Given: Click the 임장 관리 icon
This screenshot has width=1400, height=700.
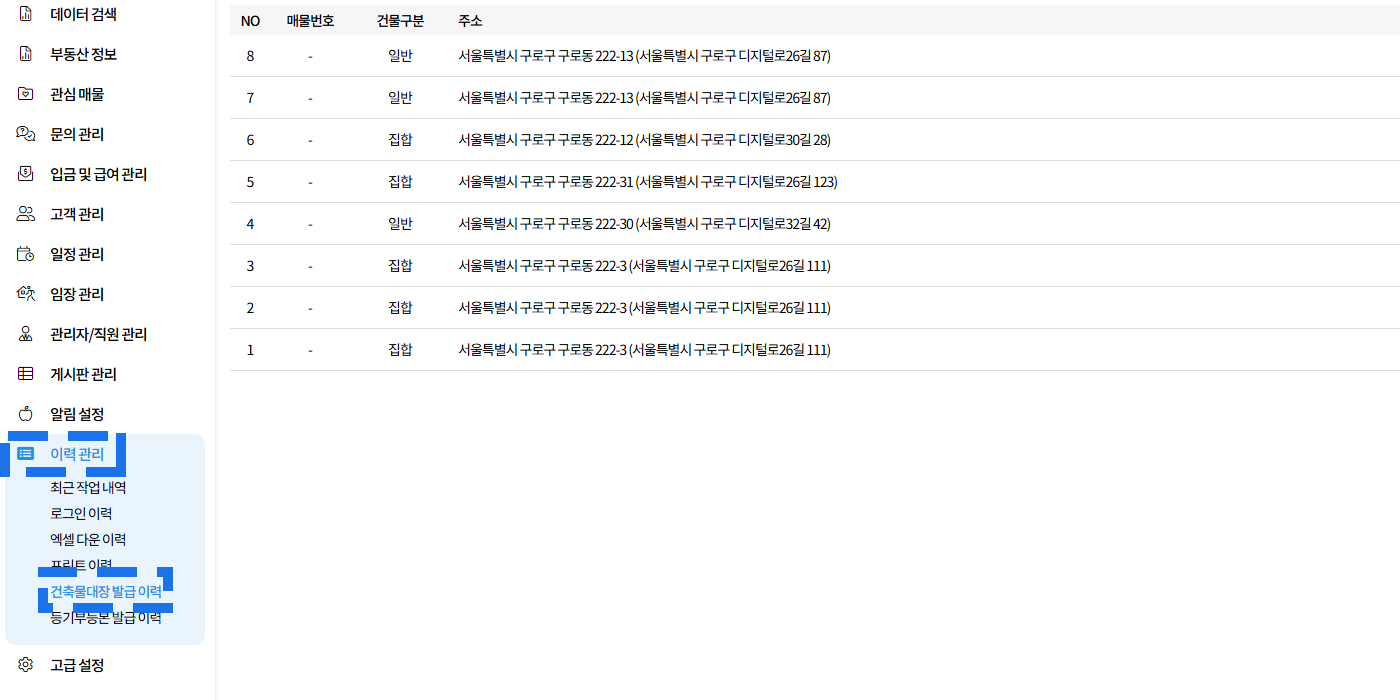Looking at the screenshot, I should 26,294.
